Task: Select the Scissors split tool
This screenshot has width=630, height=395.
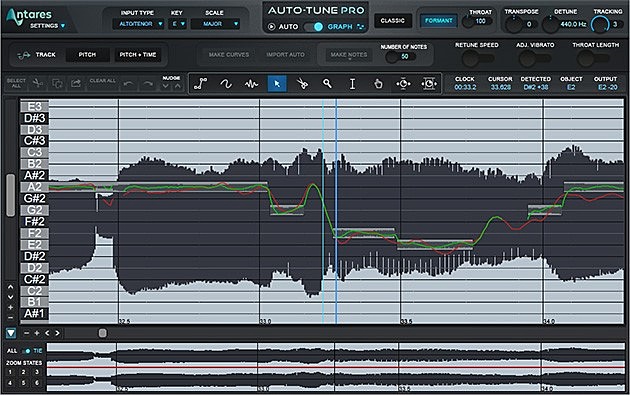Action: click(302, 84)
